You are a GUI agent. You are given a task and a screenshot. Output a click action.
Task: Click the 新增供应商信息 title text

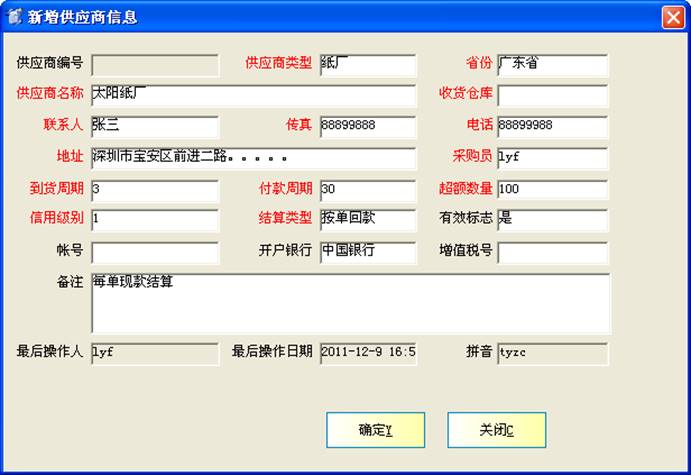tap(82, 18)
